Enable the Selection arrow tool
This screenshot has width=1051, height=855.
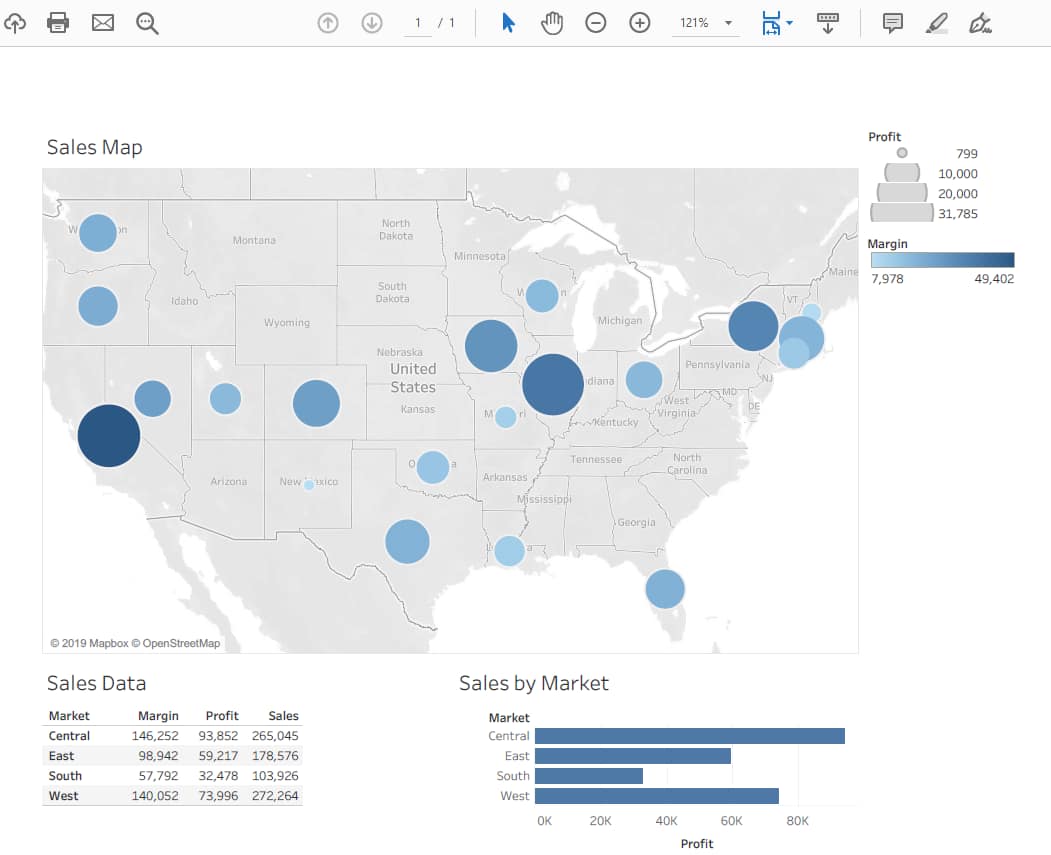(x=508, y=22)
